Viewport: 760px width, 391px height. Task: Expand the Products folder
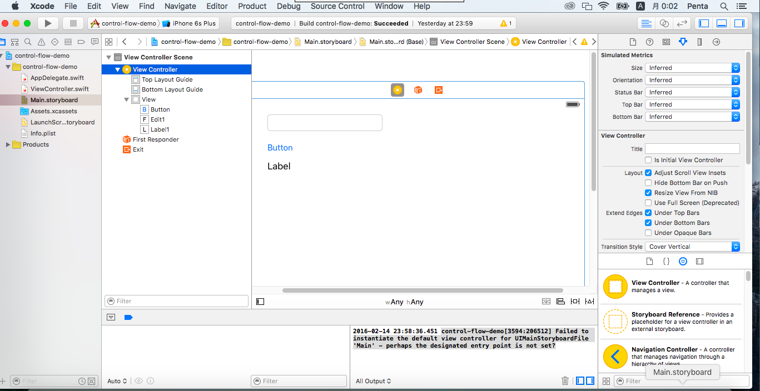pyautogui.click(x=8, y=144)
